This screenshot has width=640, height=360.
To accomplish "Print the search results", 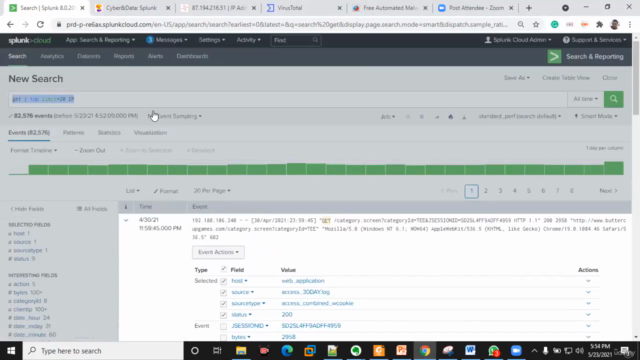I will pyautogui.click(x=450, y=116).
